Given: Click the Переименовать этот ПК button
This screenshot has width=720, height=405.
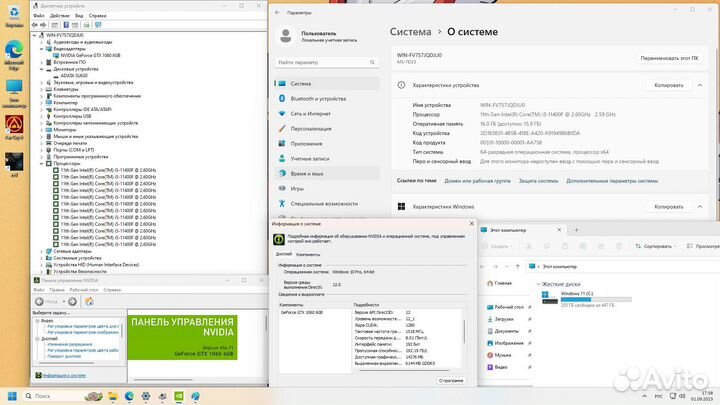Looking at the screenshot, I should click(x=669, y=58).
